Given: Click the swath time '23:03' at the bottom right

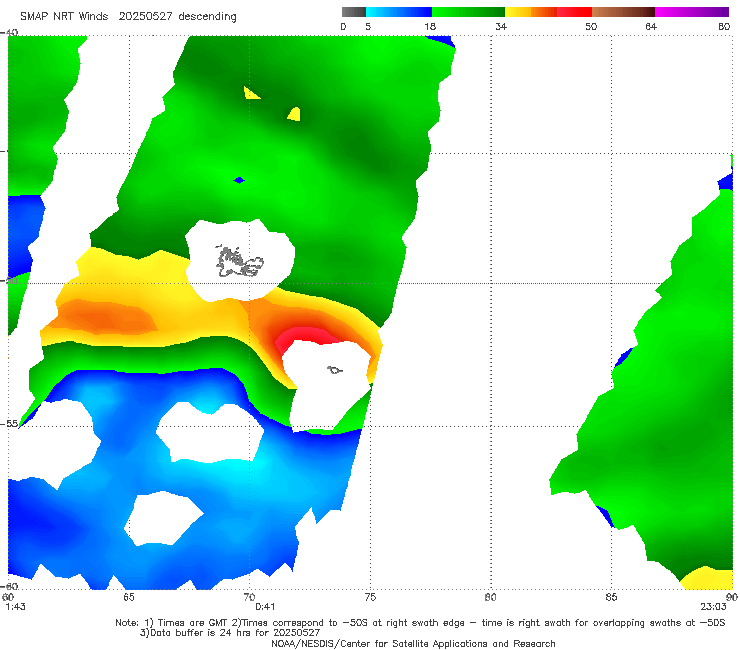Looking at the screenshot, I should (x=713, y=607).
